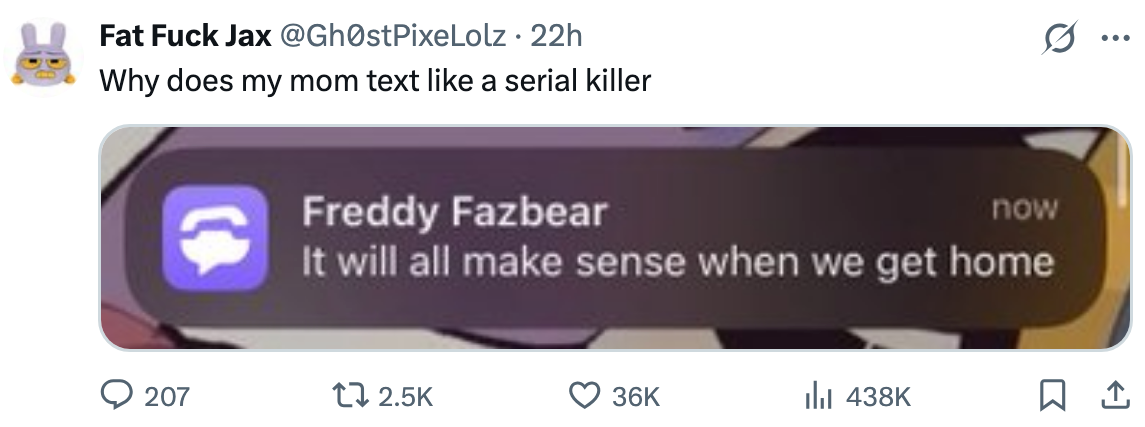Open the bunny profile avatar
The height and width of the screenshot is (427, 1145).
43,56
